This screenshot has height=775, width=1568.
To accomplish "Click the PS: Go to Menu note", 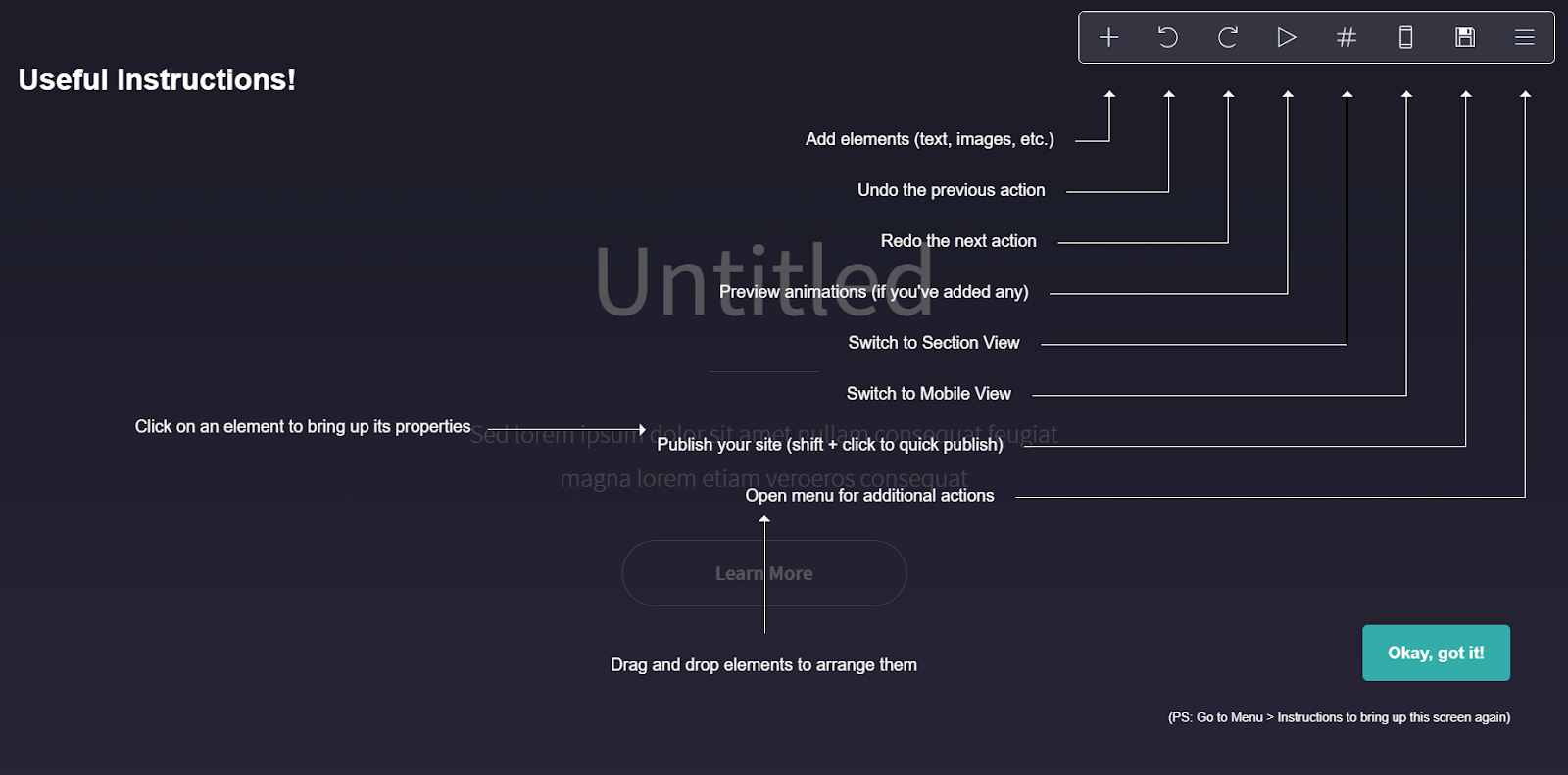I will coord(1339,717).
